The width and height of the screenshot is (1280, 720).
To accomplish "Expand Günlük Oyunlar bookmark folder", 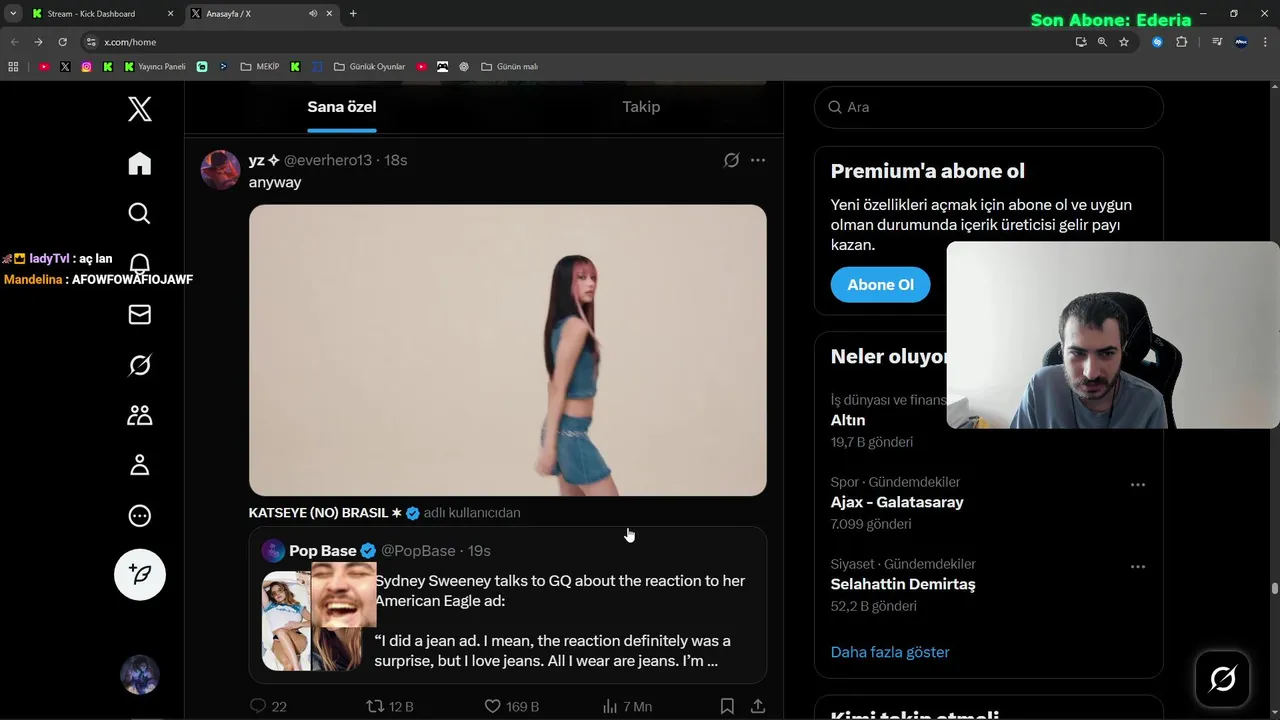I will point(370,67).
